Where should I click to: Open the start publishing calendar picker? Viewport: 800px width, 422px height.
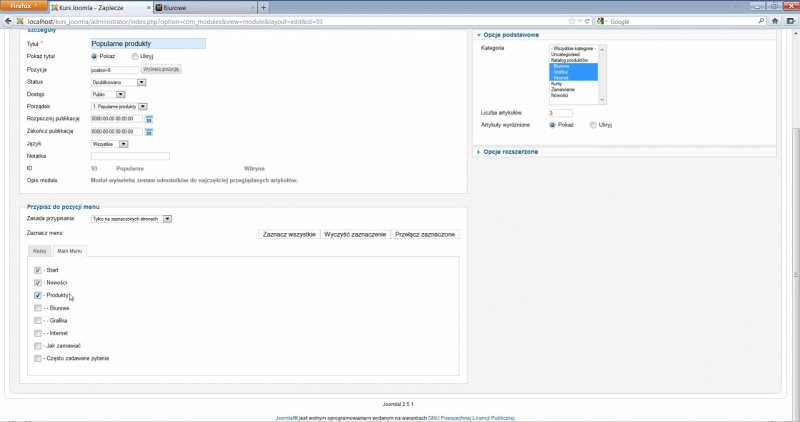pyautogui.click(x=148, y=119)
